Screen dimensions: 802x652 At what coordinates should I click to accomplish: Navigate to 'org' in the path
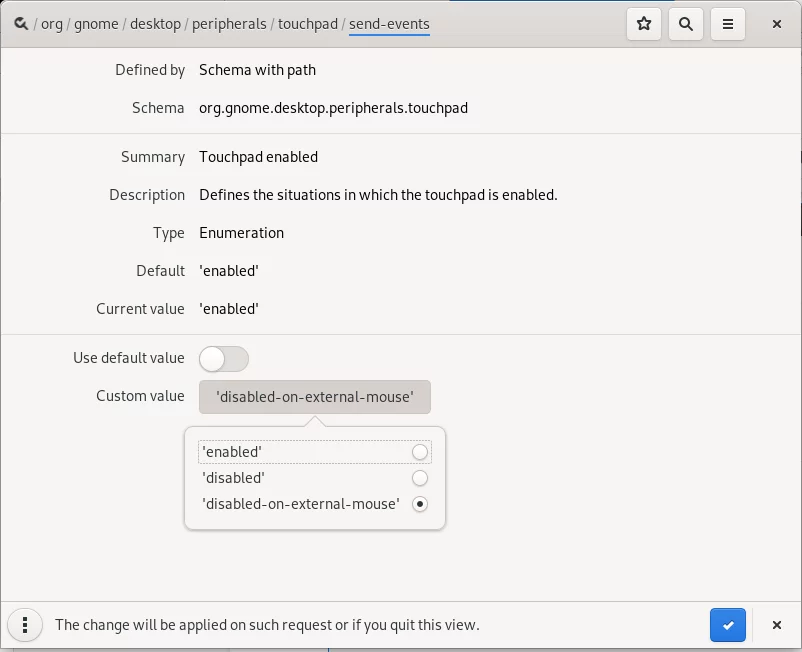(x=52, y=24)
